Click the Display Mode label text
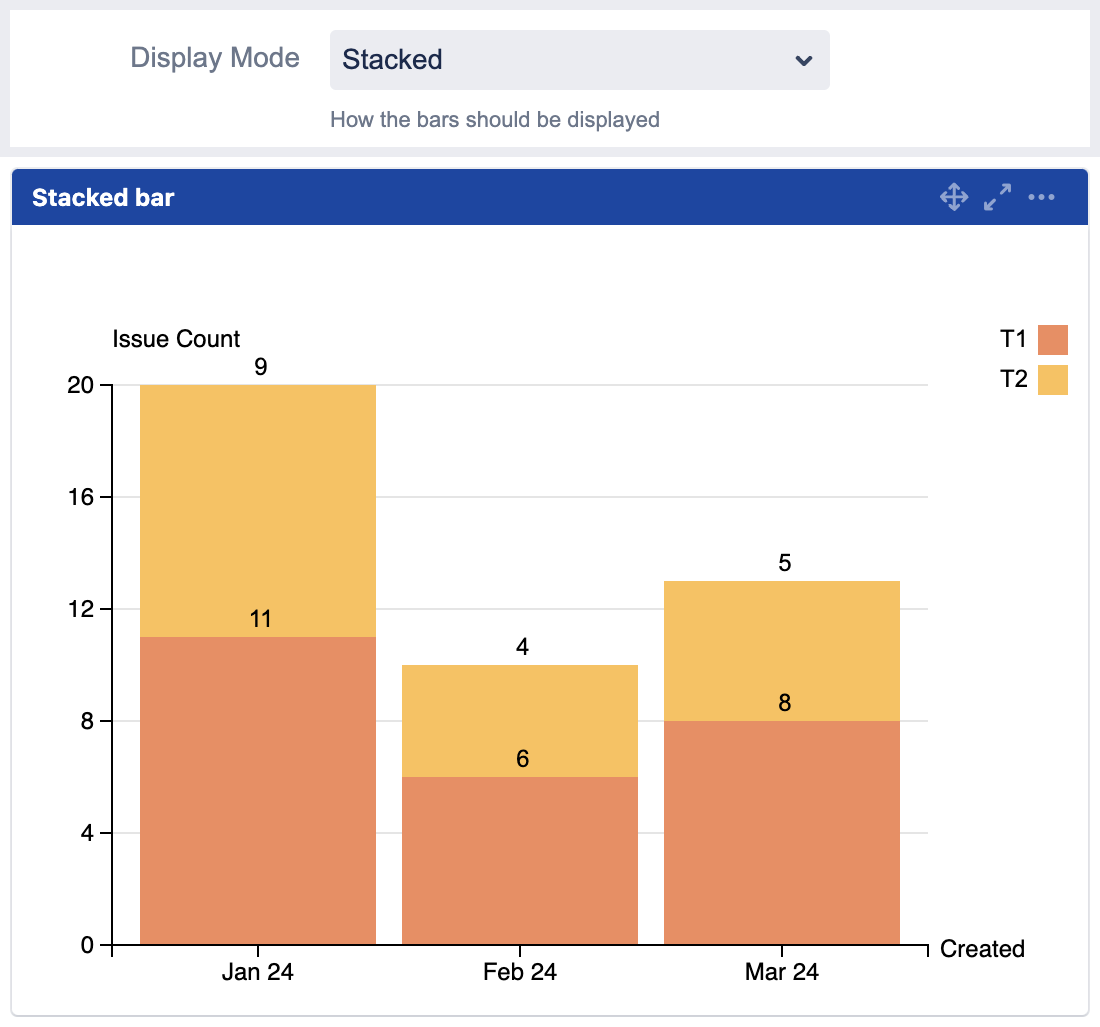 [x=214, y=58]
